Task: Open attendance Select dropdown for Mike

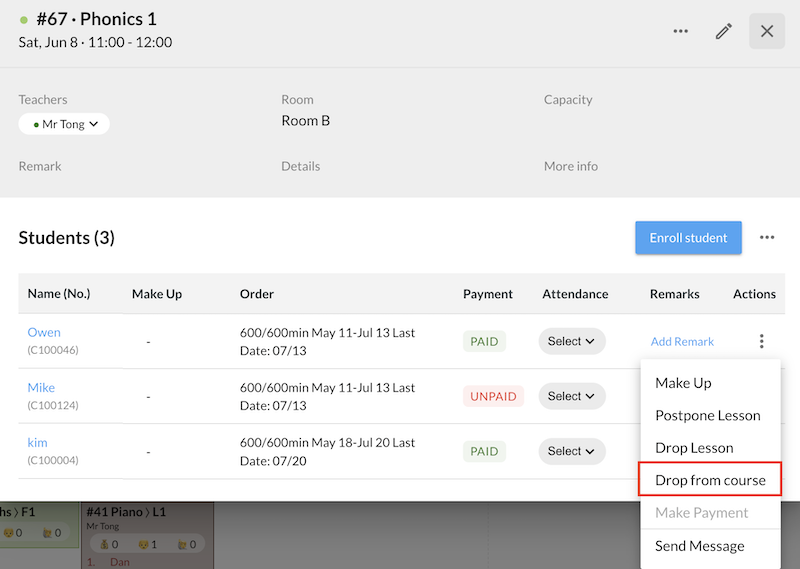Action: pos(572,396)
